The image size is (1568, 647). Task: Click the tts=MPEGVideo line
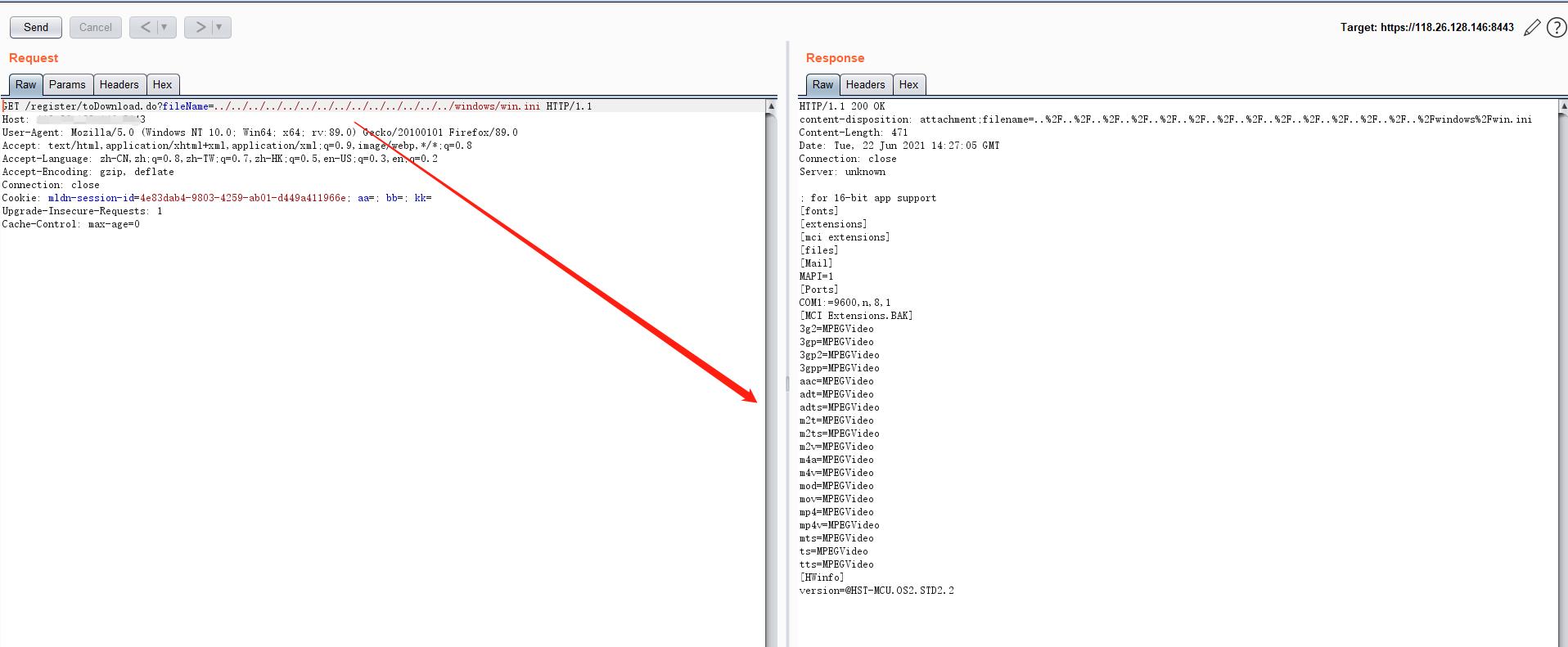click(836, 564)
